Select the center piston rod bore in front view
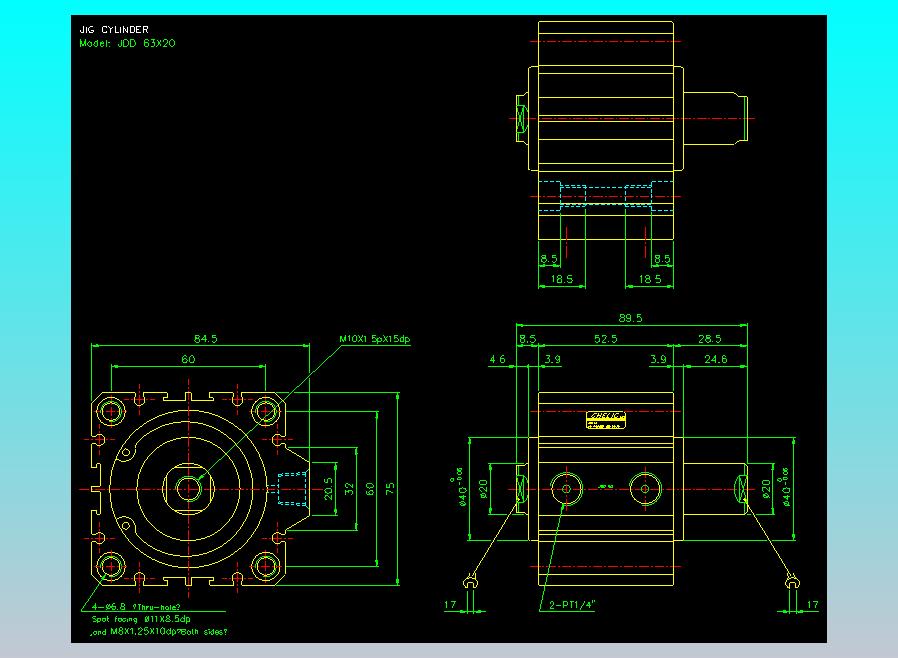 coord(188,488)
